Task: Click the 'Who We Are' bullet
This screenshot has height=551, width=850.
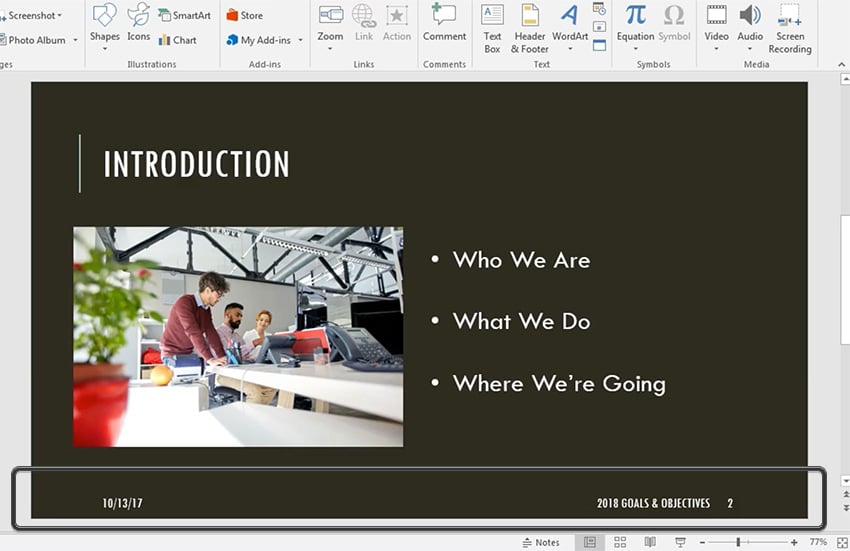Action: coord(521,260)
